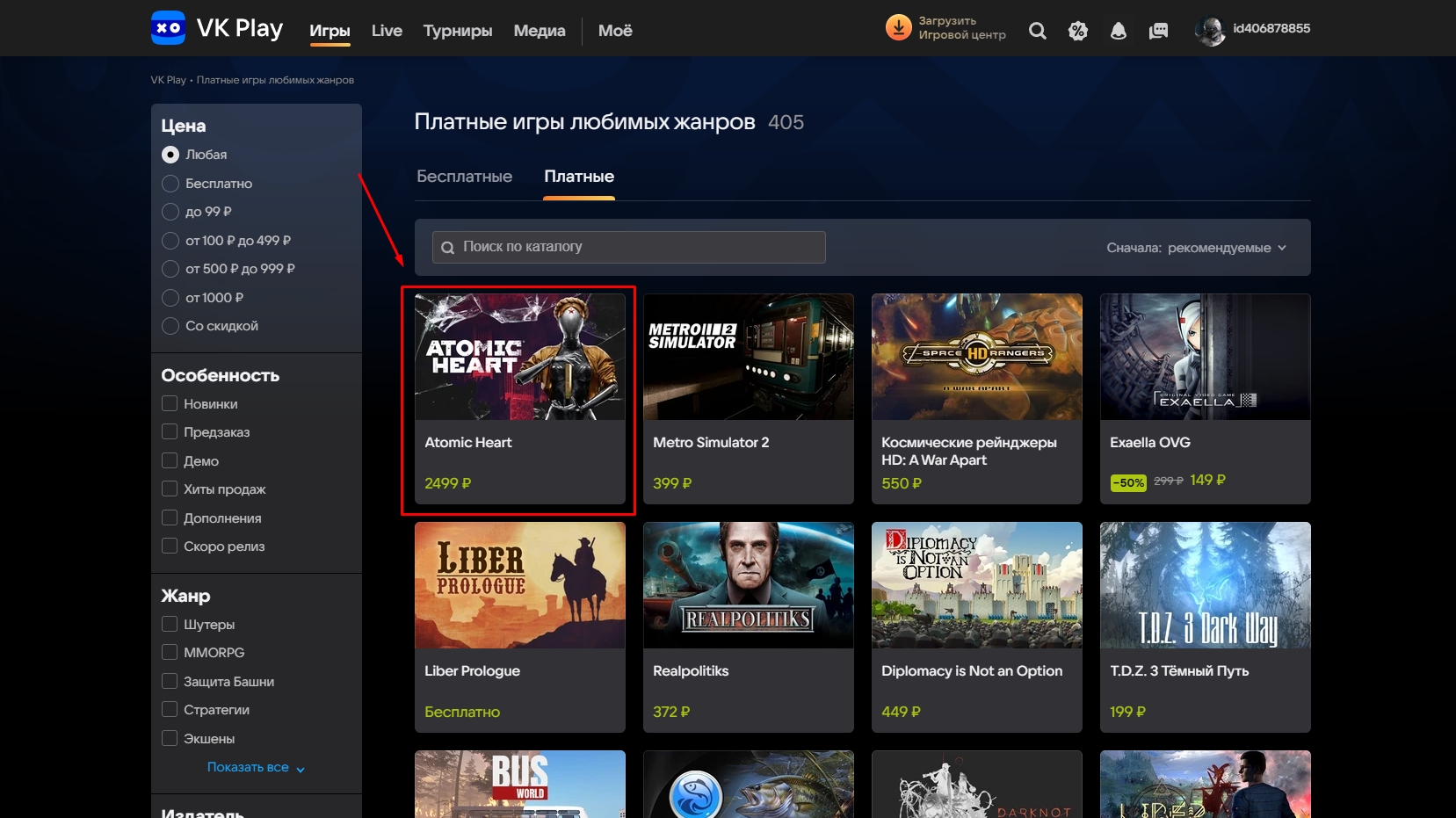The width and height of the screenshot is (1456, 818).
Task: Open the Darknot cover thumbnail
Action: click(x=977, y=784)
